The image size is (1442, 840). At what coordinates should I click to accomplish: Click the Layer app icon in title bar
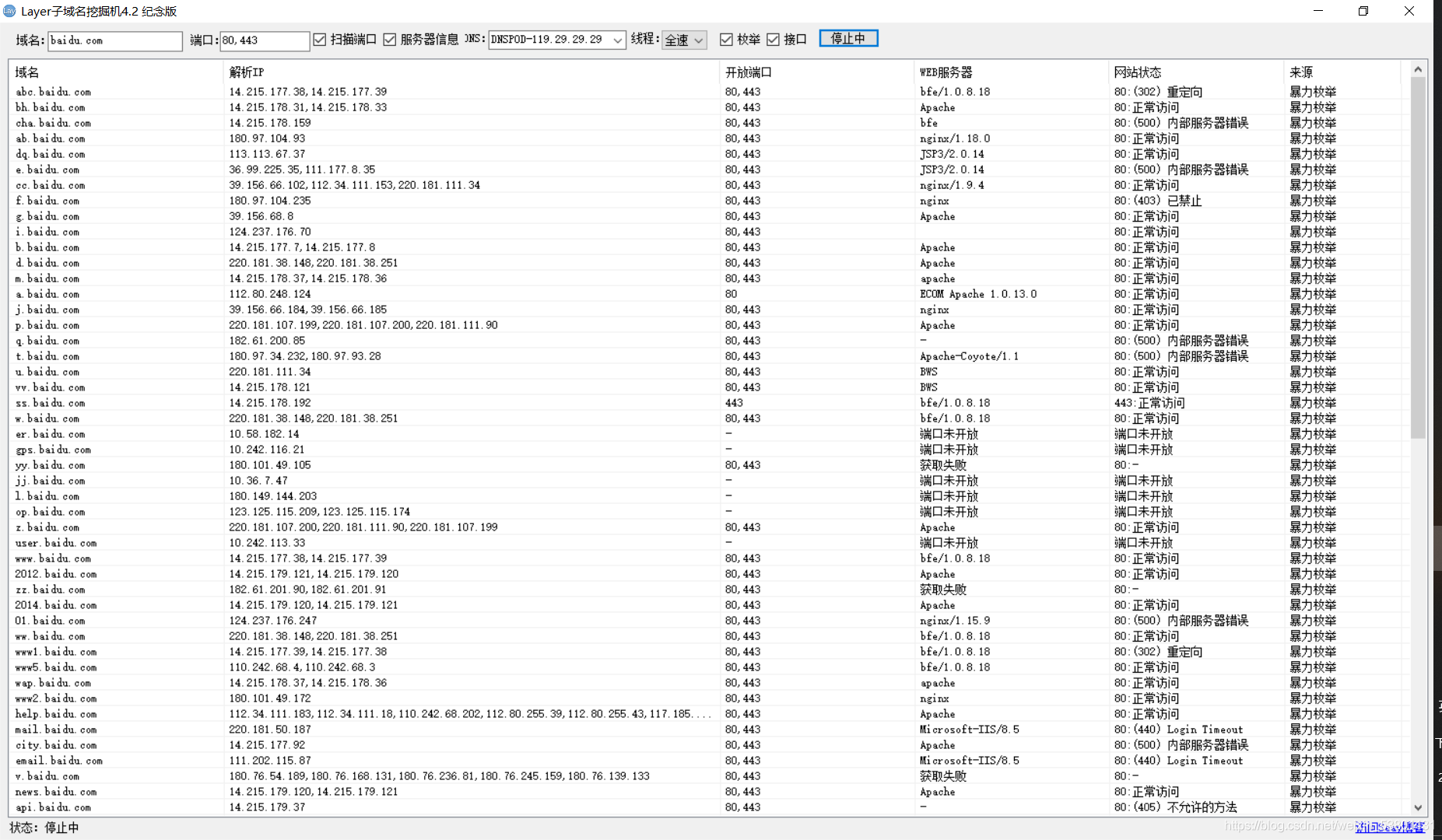click(9, 11)
